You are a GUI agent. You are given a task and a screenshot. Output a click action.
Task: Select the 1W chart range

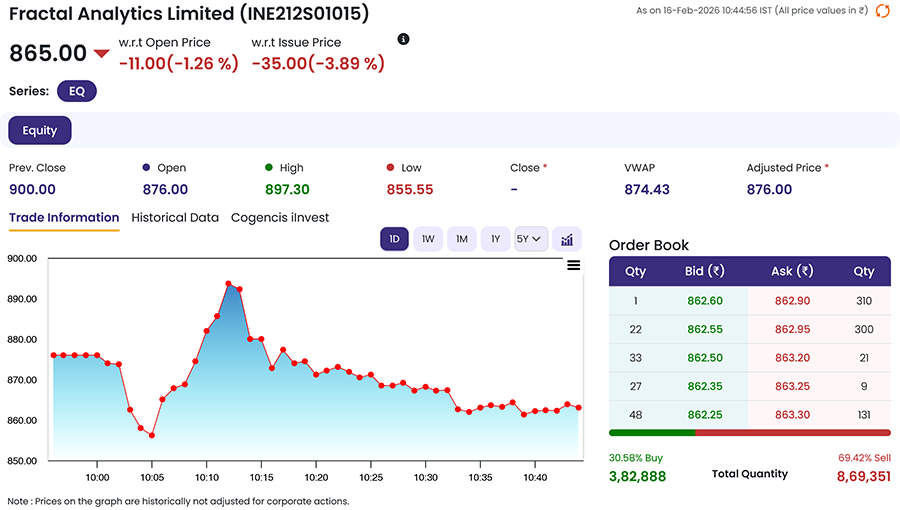coord(428,239)
